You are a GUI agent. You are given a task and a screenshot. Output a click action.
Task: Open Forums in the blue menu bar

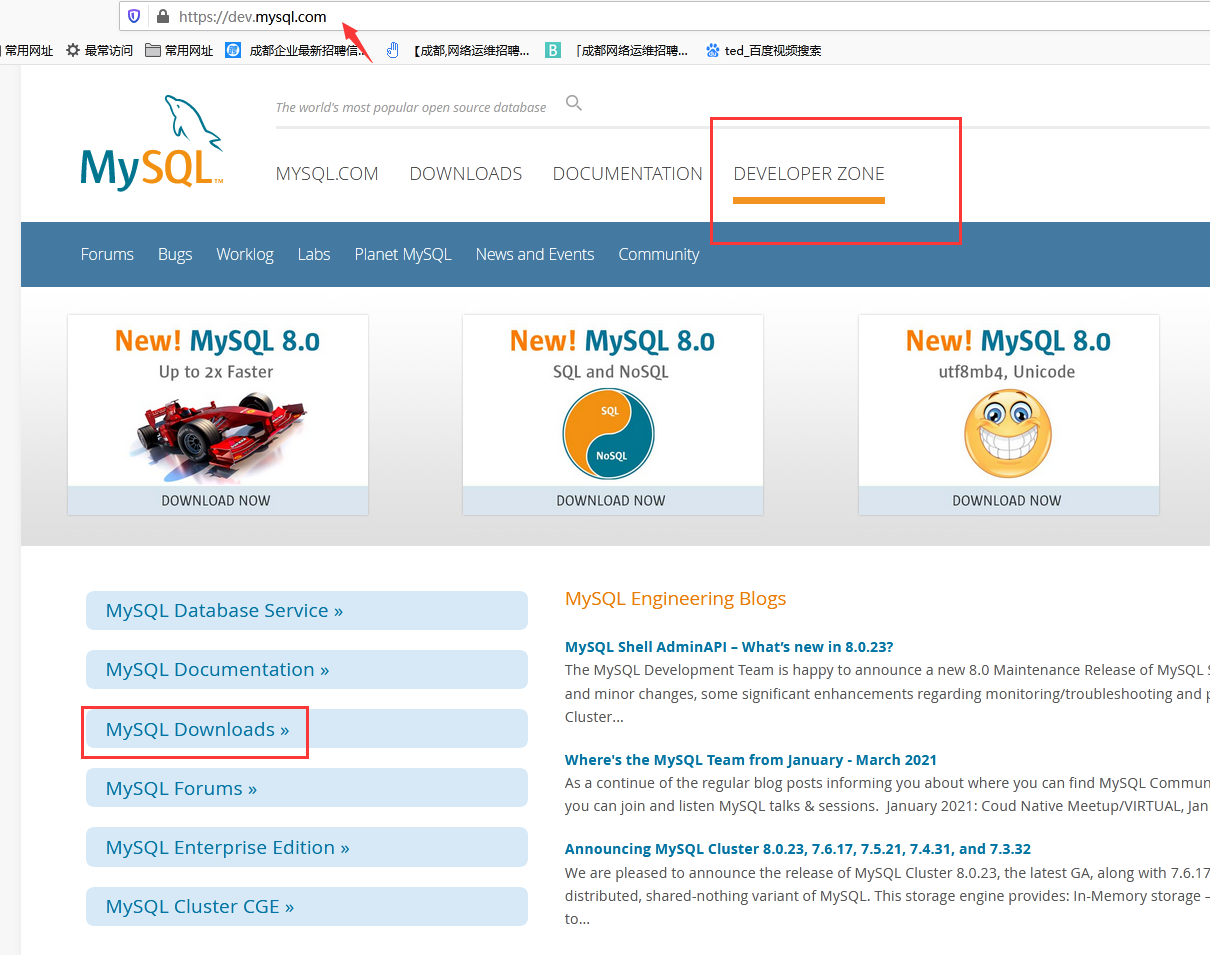coord(107,254)
